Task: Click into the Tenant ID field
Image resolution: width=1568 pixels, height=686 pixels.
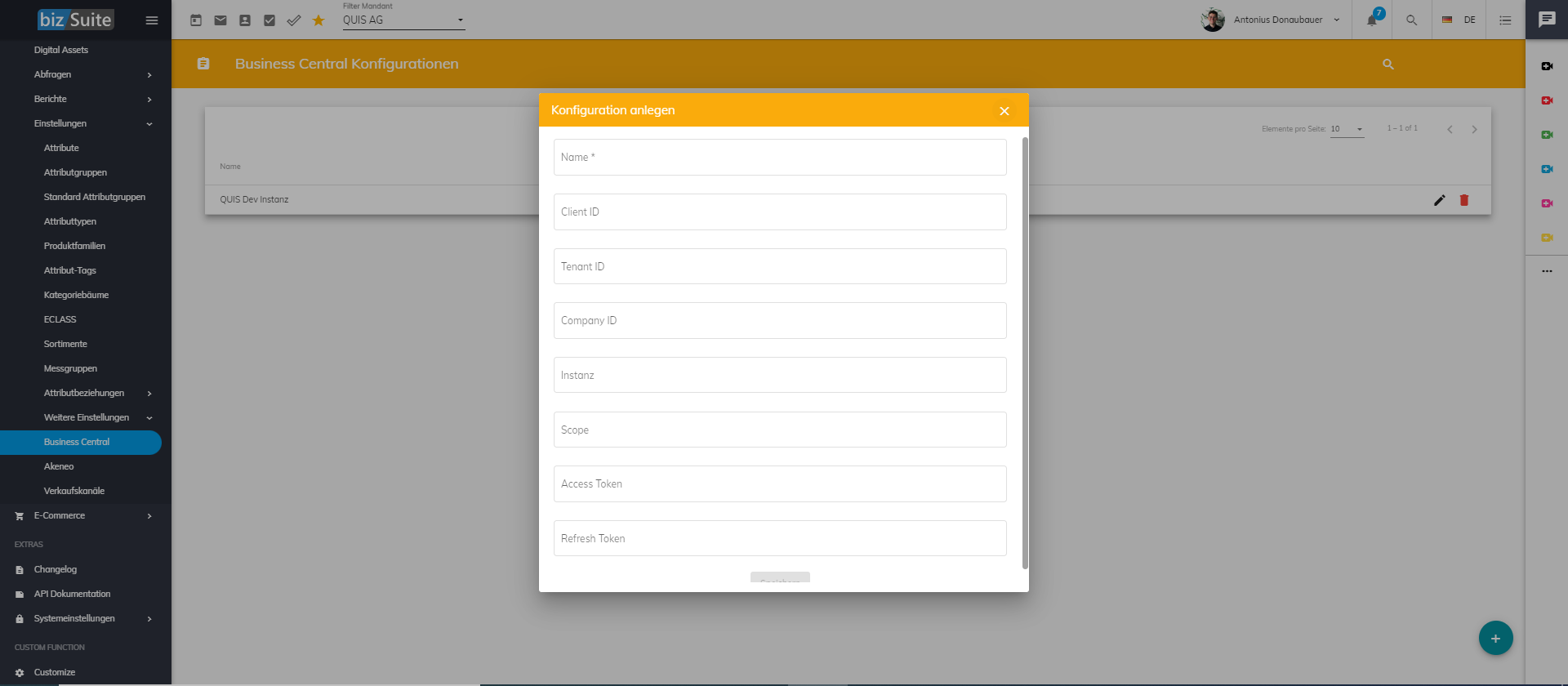Action: (x=780, y=266)
